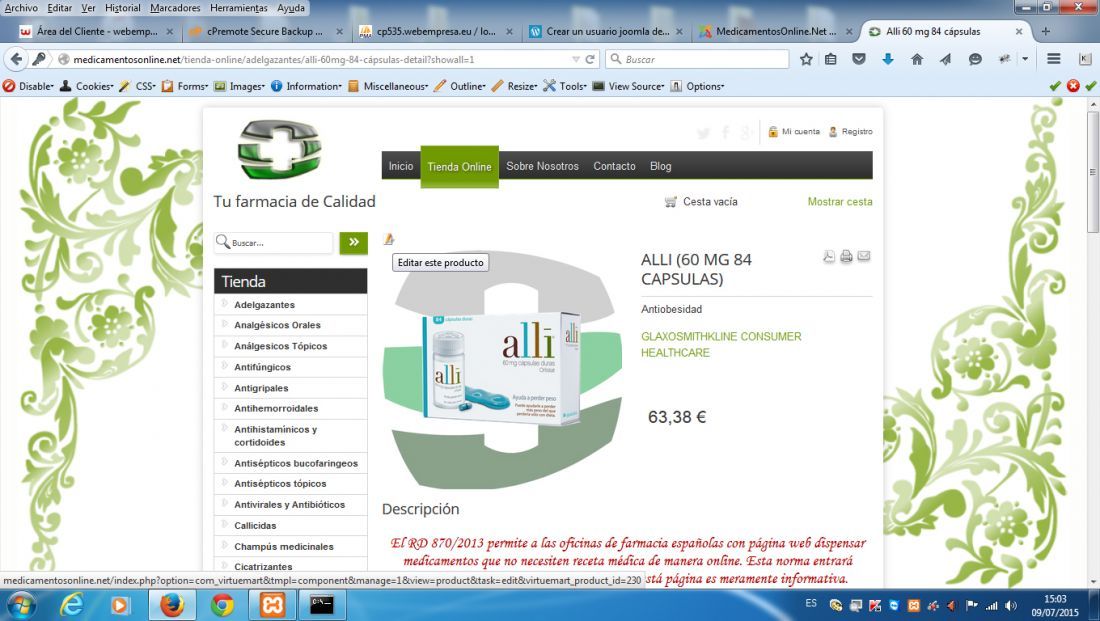Go to Tienda Online in site navigation
The image size is (1100, 621).
[460, 166]
